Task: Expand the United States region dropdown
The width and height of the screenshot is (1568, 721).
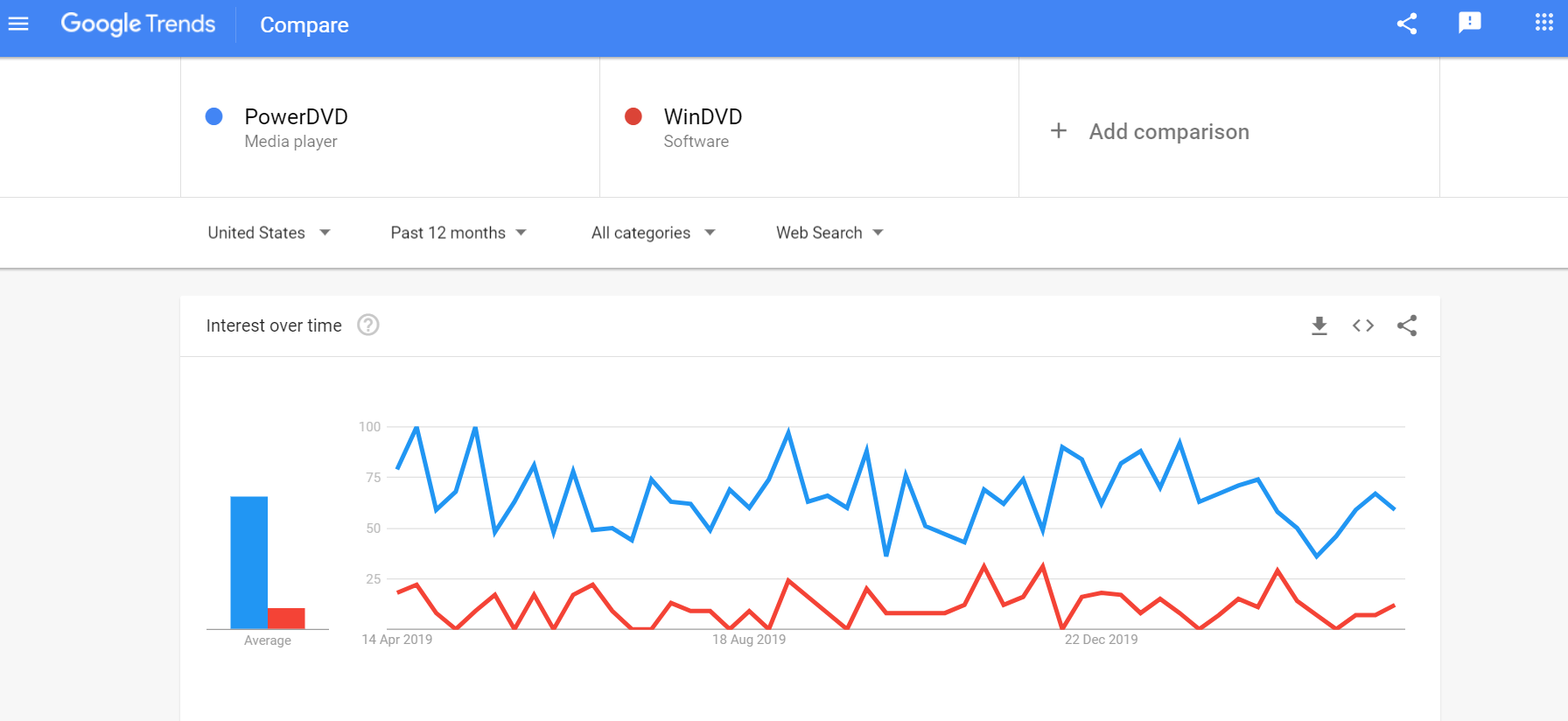Action: pyautogui.click(x=269, y=233)
